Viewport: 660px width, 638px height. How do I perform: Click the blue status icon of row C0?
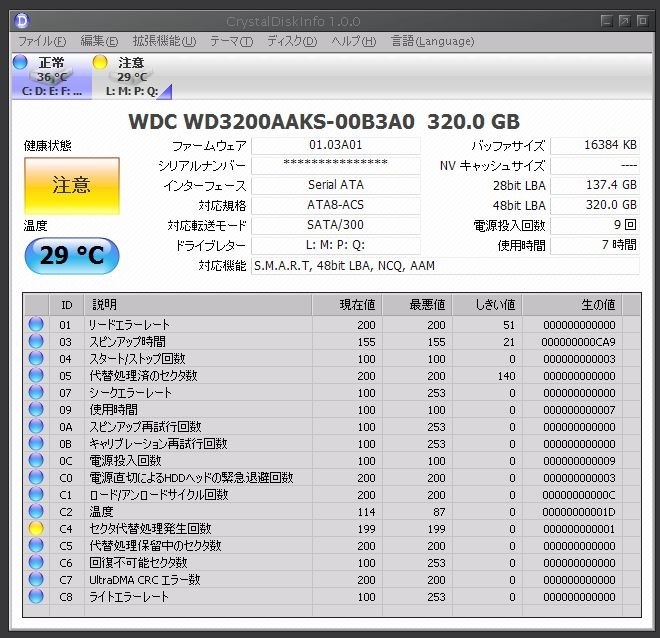point(36,477)
